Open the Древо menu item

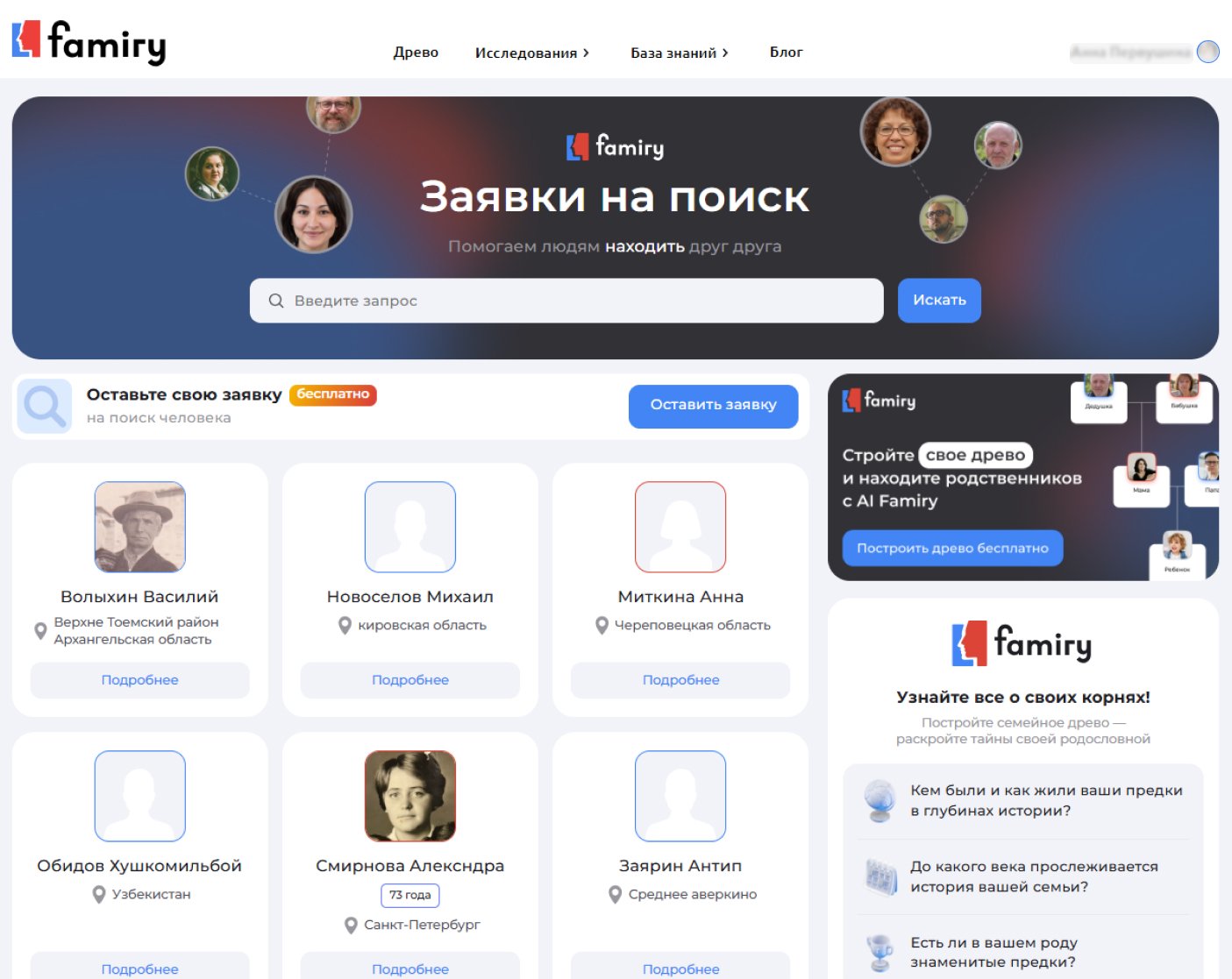pos(416,53)
